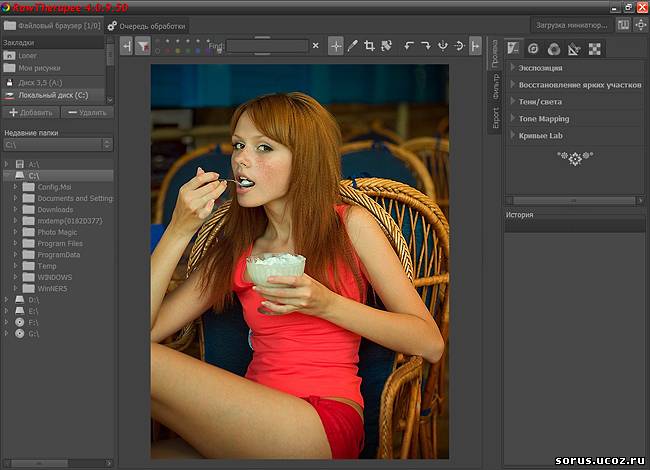This screenshot has width=650, height=470.
Task: Click inside the Find input field
Action: click(266, 45)
